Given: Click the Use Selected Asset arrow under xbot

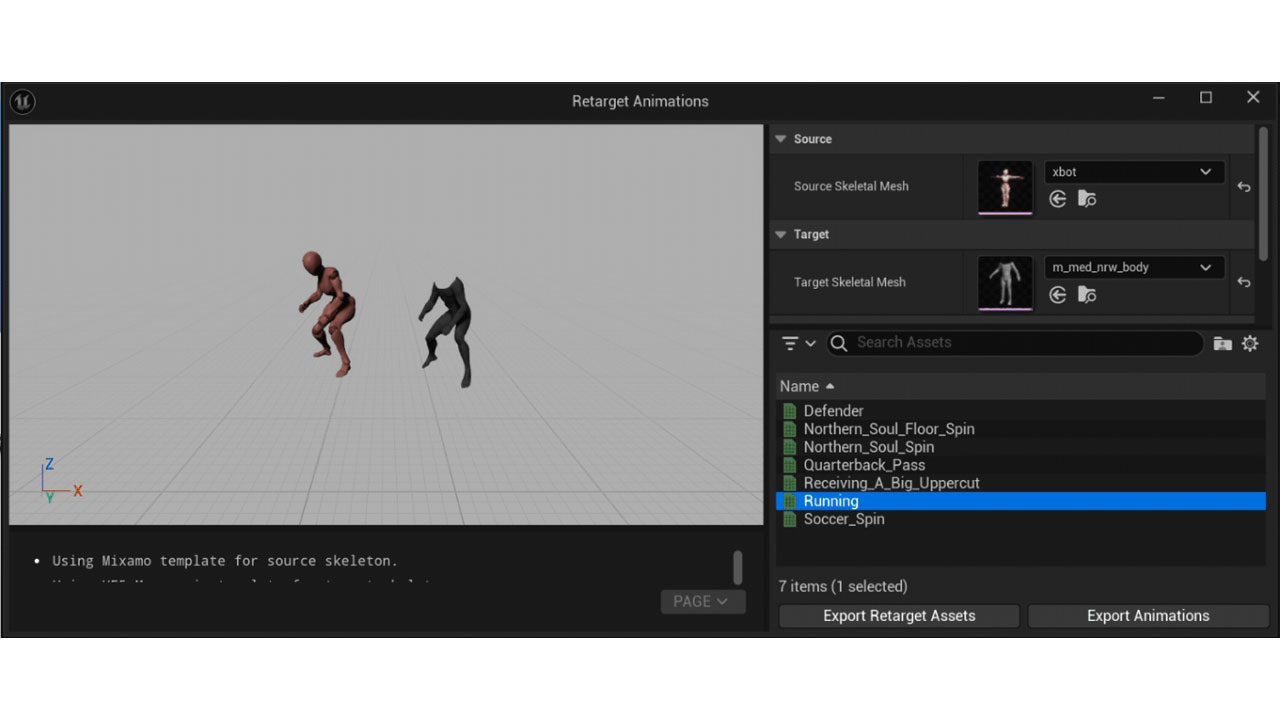Looking at the screenshot, I should [x=1058, y=199].
